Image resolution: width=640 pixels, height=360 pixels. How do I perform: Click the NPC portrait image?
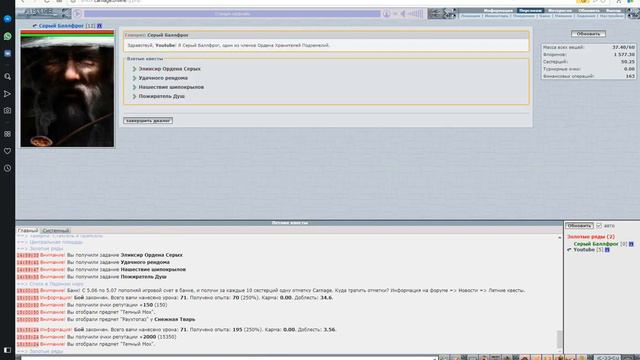pyautogui.click(x=67, y=92)
